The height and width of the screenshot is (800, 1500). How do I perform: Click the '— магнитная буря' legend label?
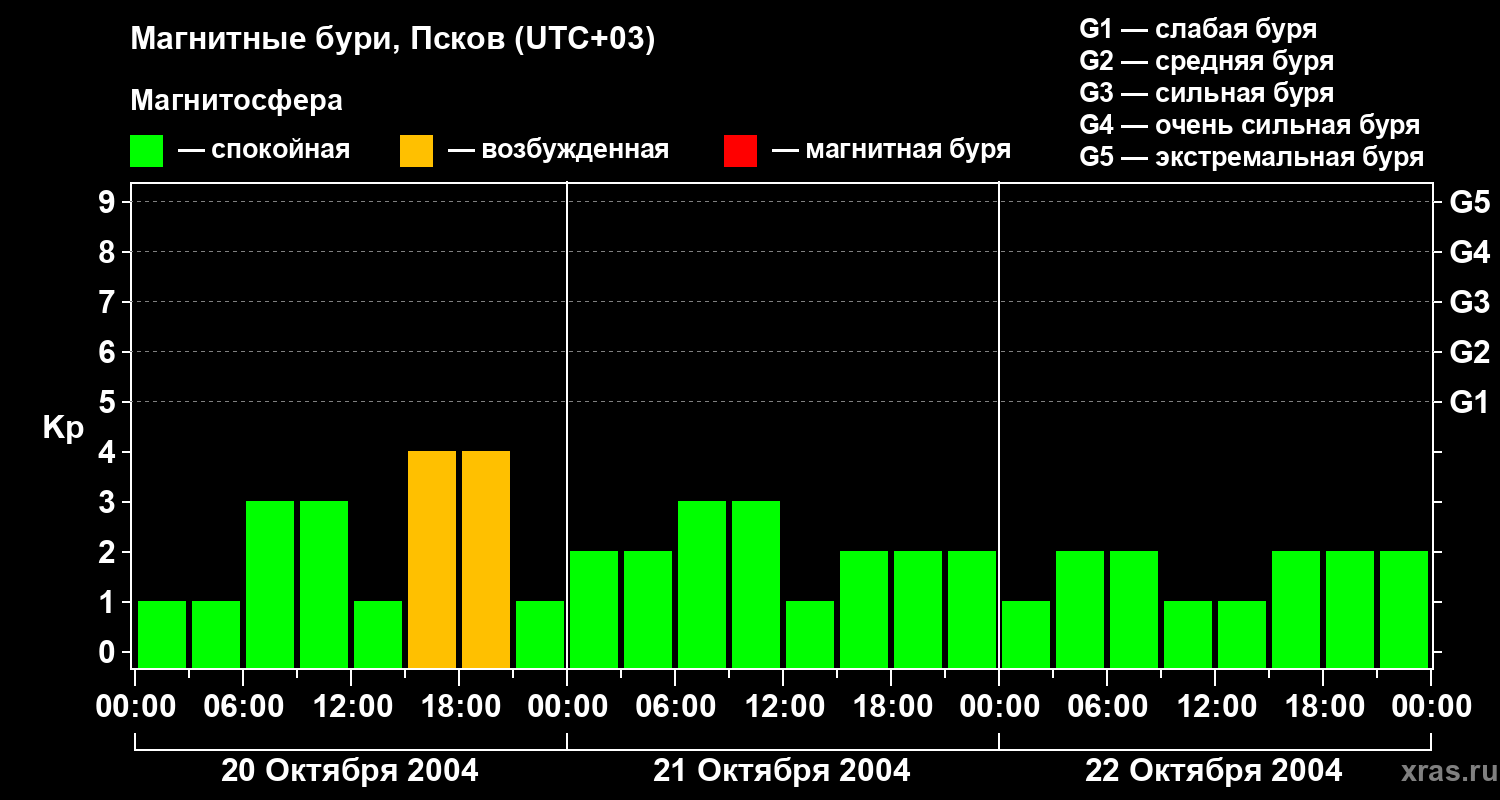pos(892,150)
